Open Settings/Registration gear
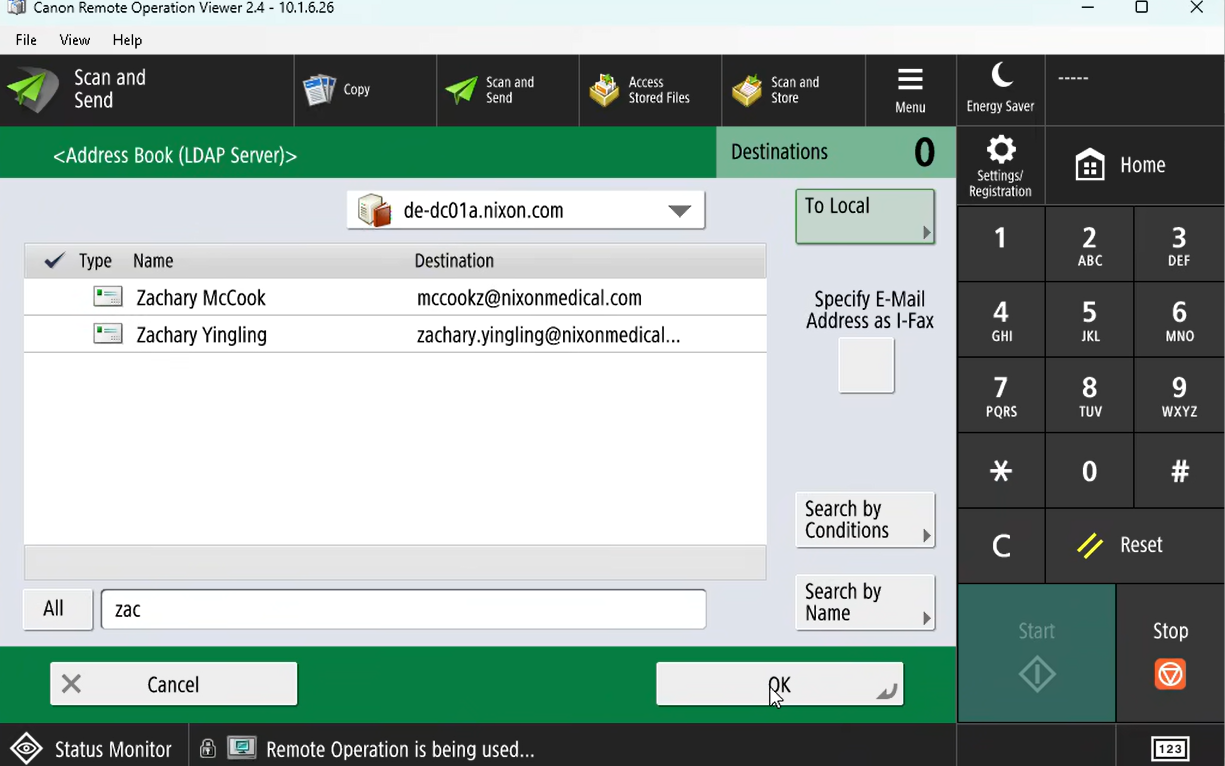Image resolution: width=1225 pixels, height=766 pixels. (x=1001, y=166)
